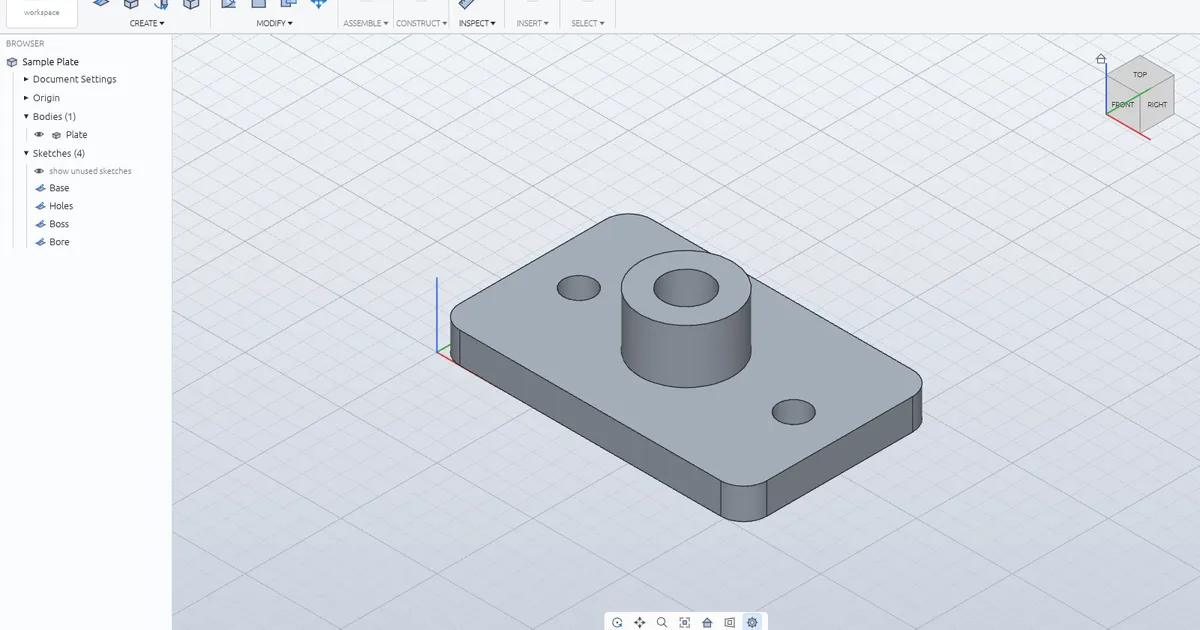
Task: Click the show unused sketches text
Action: pyautogui.click(x=90, y=171)
